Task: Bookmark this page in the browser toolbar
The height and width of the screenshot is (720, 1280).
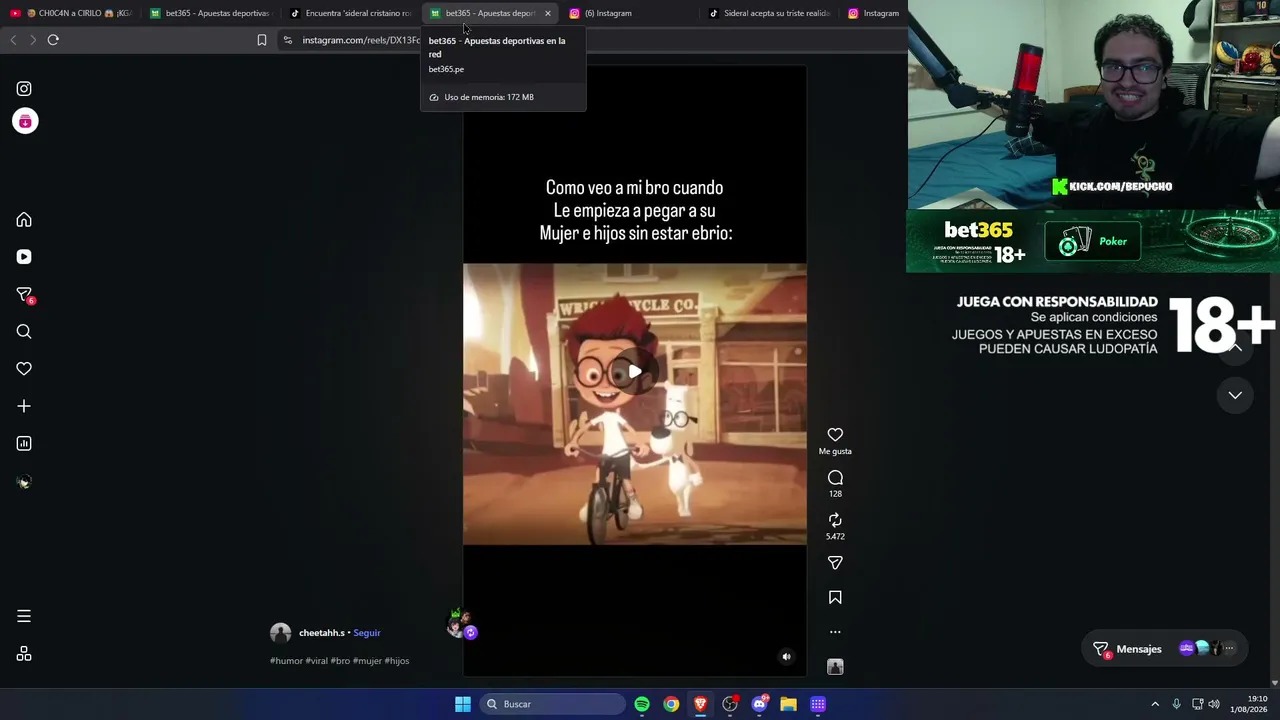Action: (262, 40)
